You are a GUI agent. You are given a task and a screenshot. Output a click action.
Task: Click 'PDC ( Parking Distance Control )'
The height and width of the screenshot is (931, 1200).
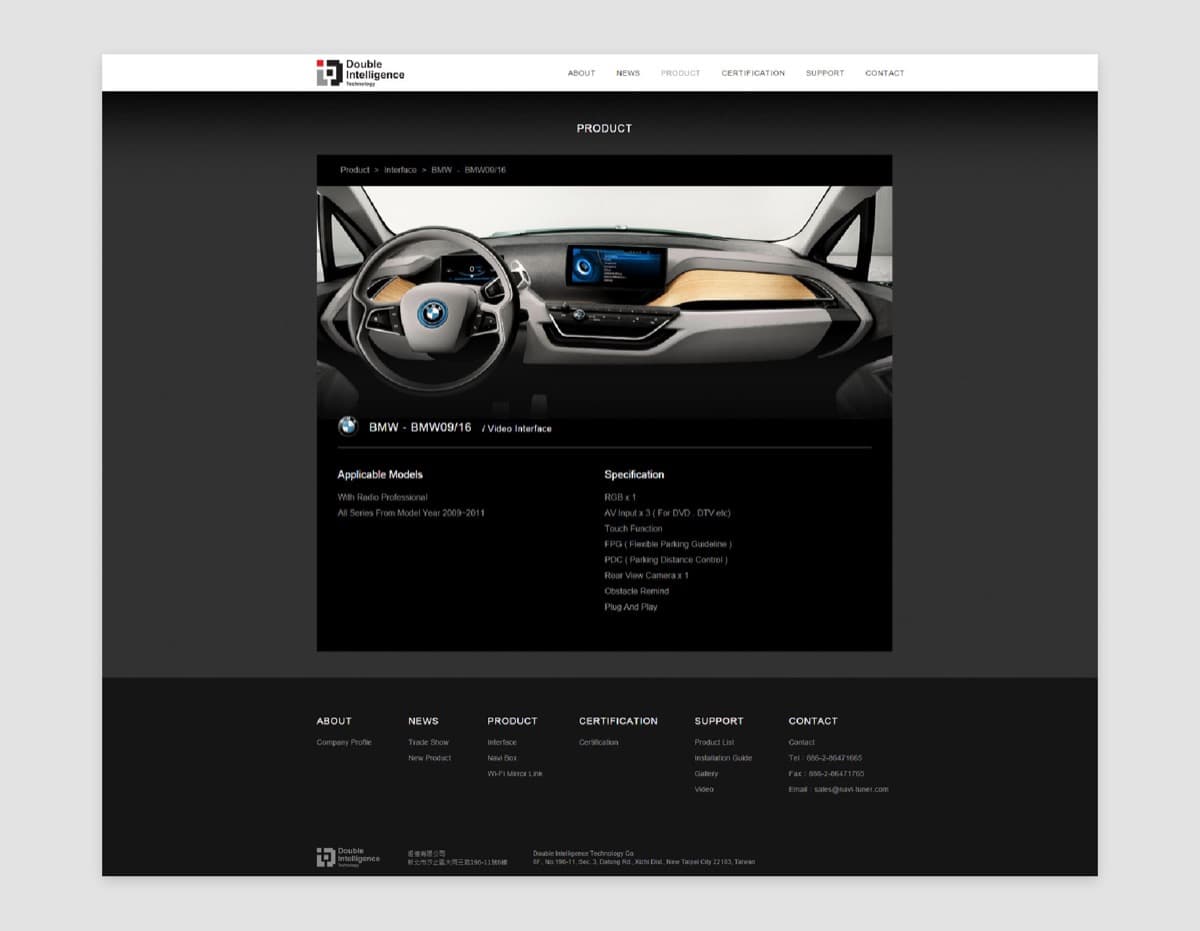[x=666, y=560]
